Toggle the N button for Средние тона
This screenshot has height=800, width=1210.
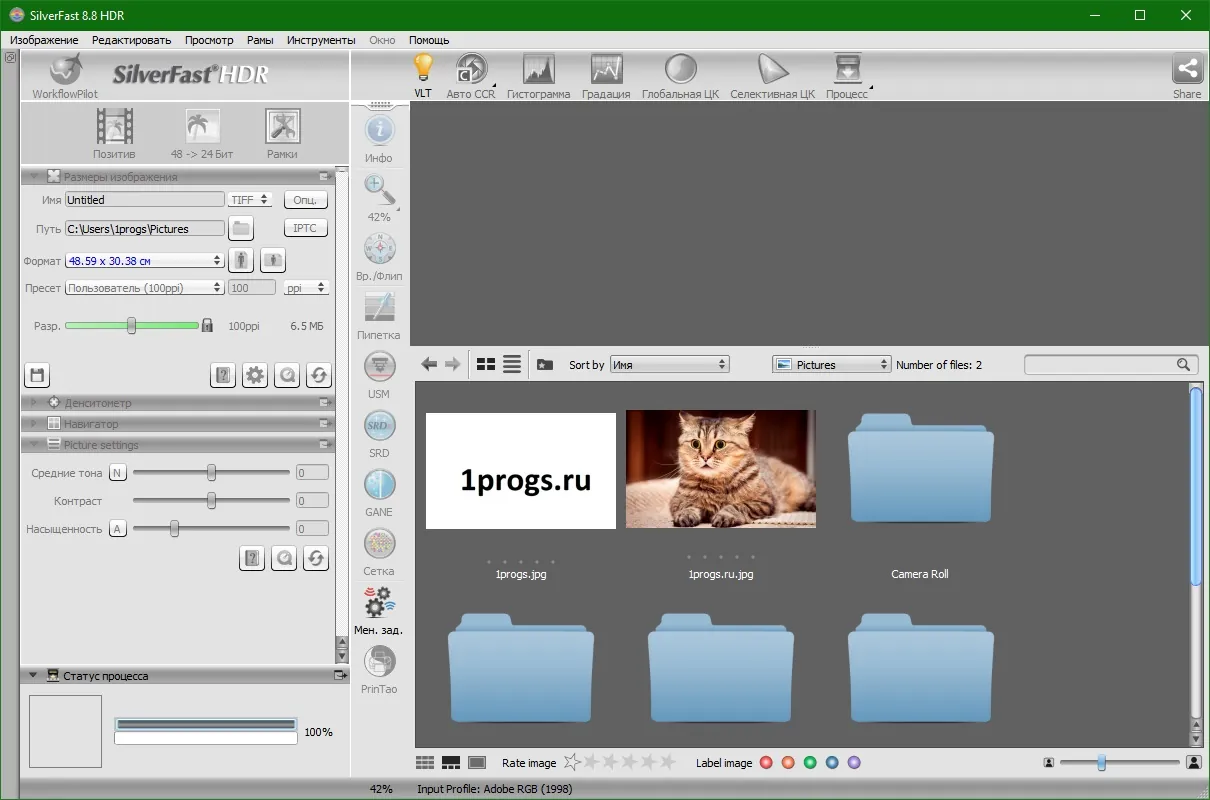tap(118, 473)
